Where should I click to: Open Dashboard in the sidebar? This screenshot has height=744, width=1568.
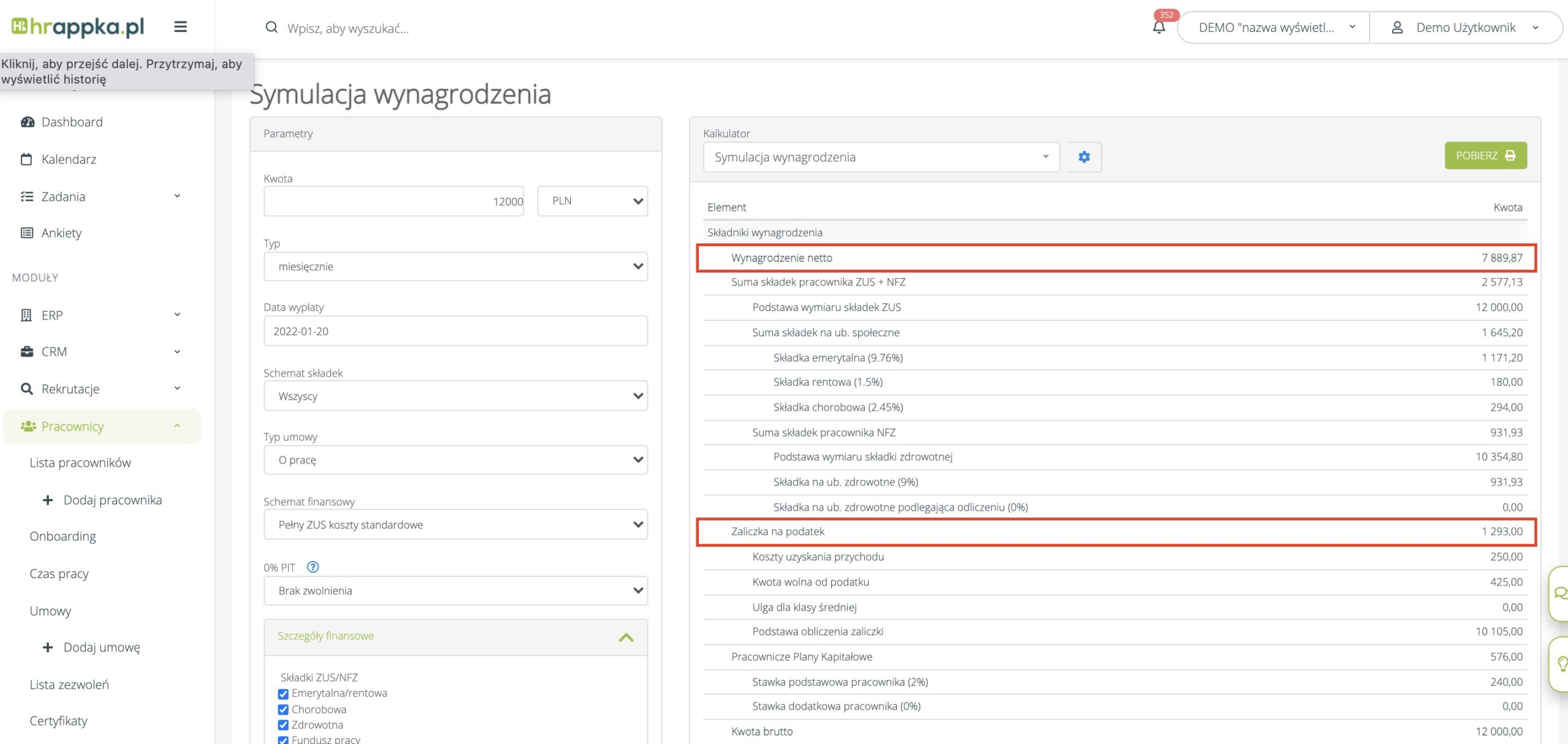tap(72, 122)
